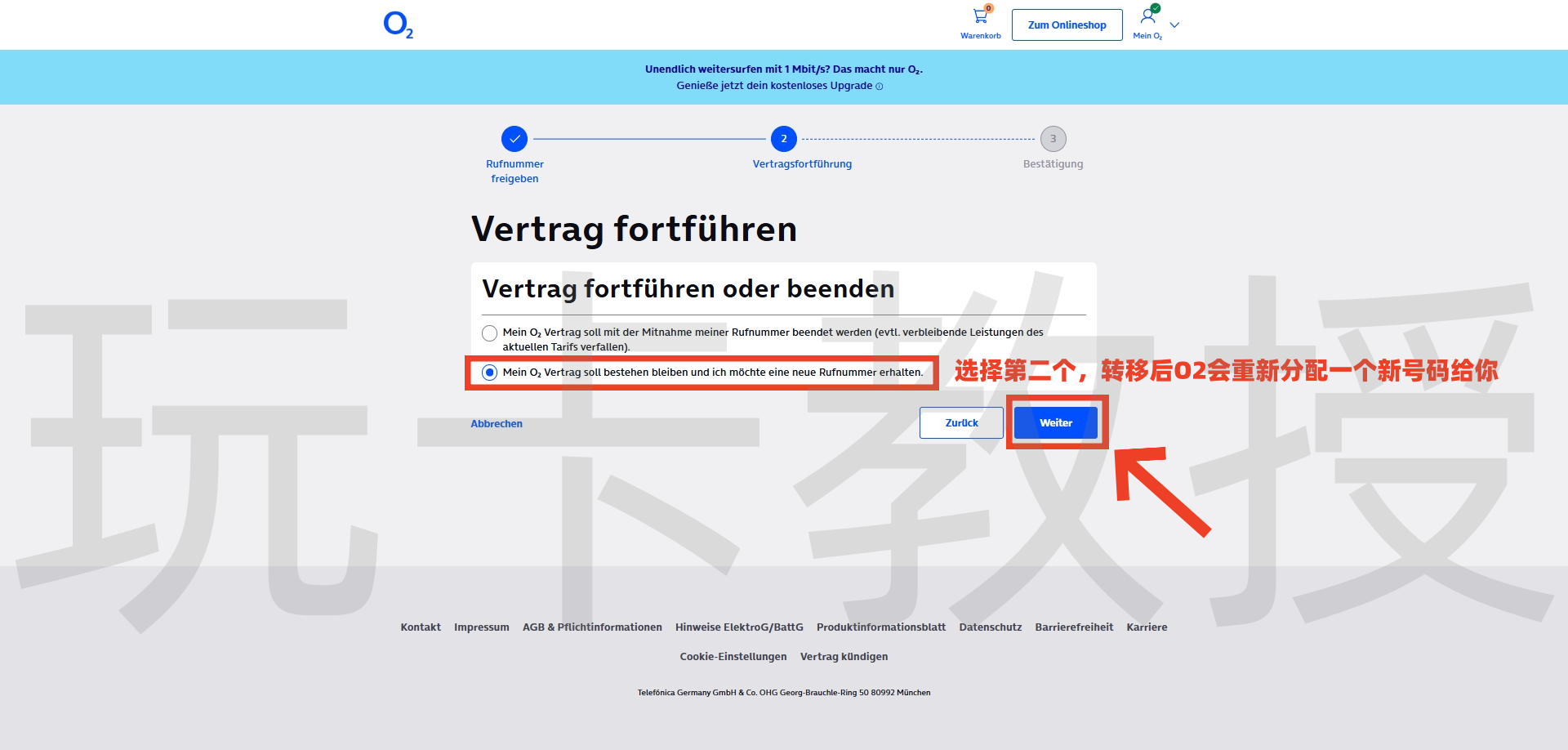Select step 2 Vertragsfortführung
This screenshot has height=750, width=1568.
coord(784,139)
